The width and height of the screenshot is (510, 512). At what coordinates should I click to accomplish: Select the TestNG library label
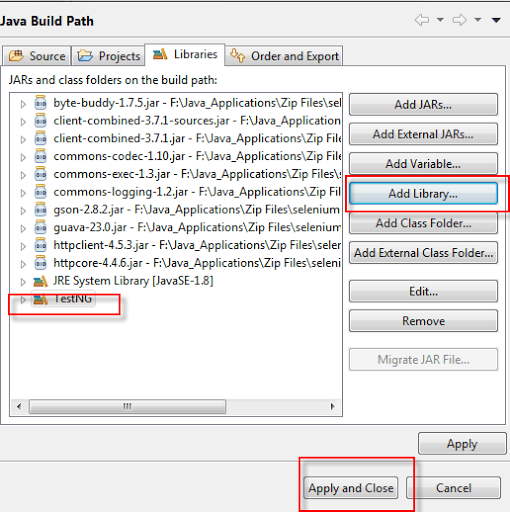(x=73, y=299)
